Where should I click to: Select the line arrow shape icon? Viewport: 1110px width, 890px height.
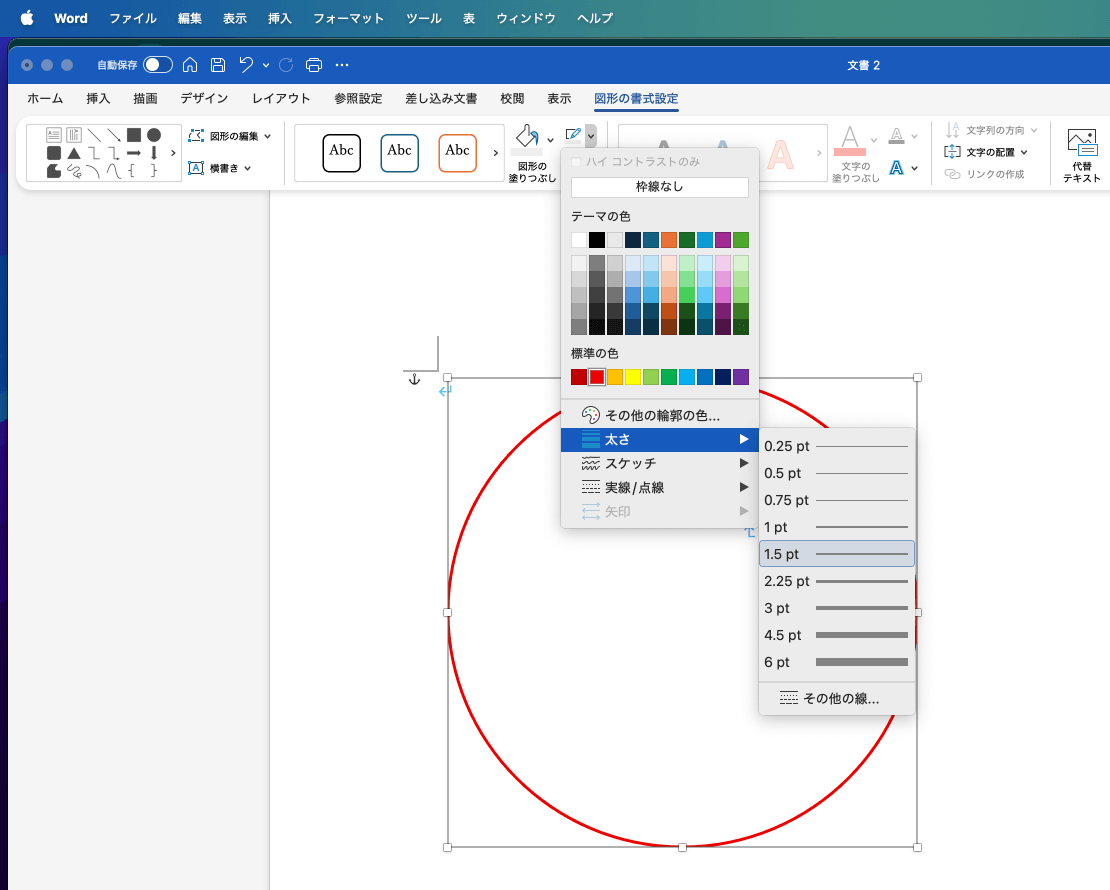(114, 135)
